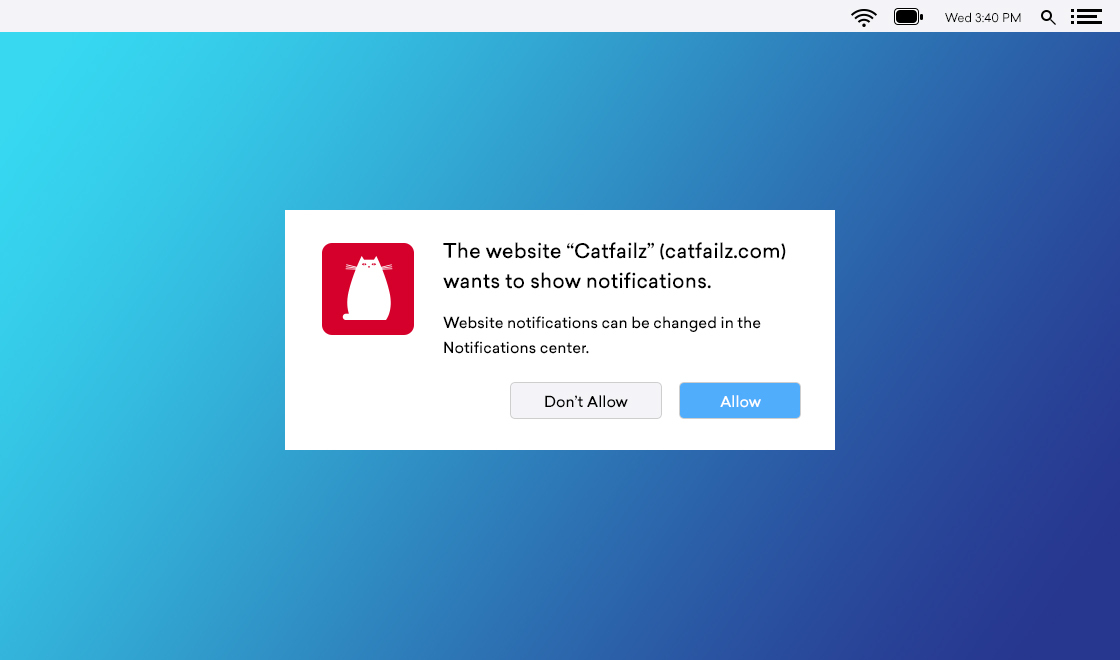This screenshot has width=1120, height=660.
Task: Click desktop wallpaper above the dialog
Action: coord(560,120)
